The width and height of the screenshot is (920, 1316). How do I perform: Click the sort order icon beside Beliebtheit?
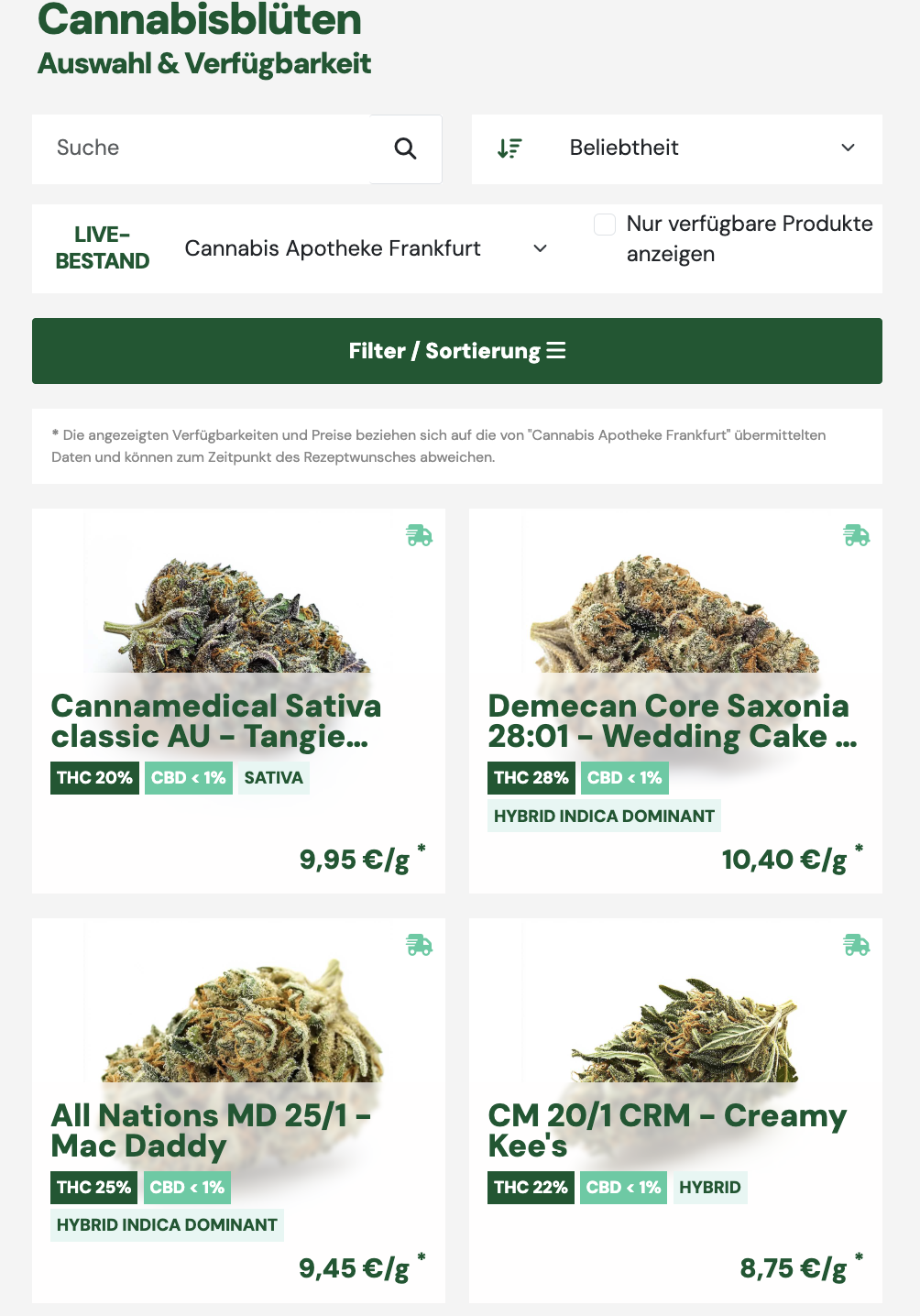509,148
